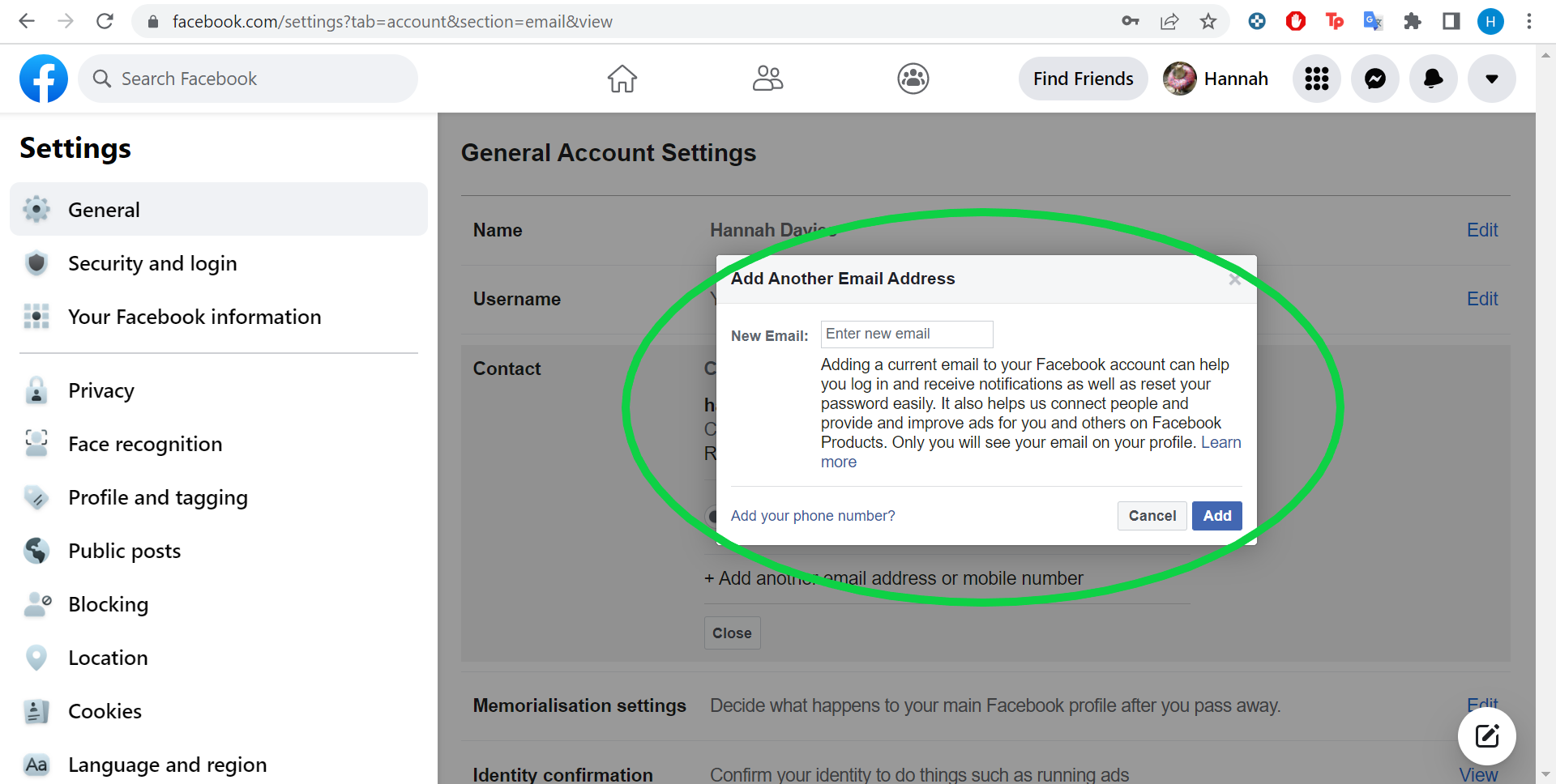Open Language and region settings
This screenshot has height=784, width=1556.
(x=219, y=765)
